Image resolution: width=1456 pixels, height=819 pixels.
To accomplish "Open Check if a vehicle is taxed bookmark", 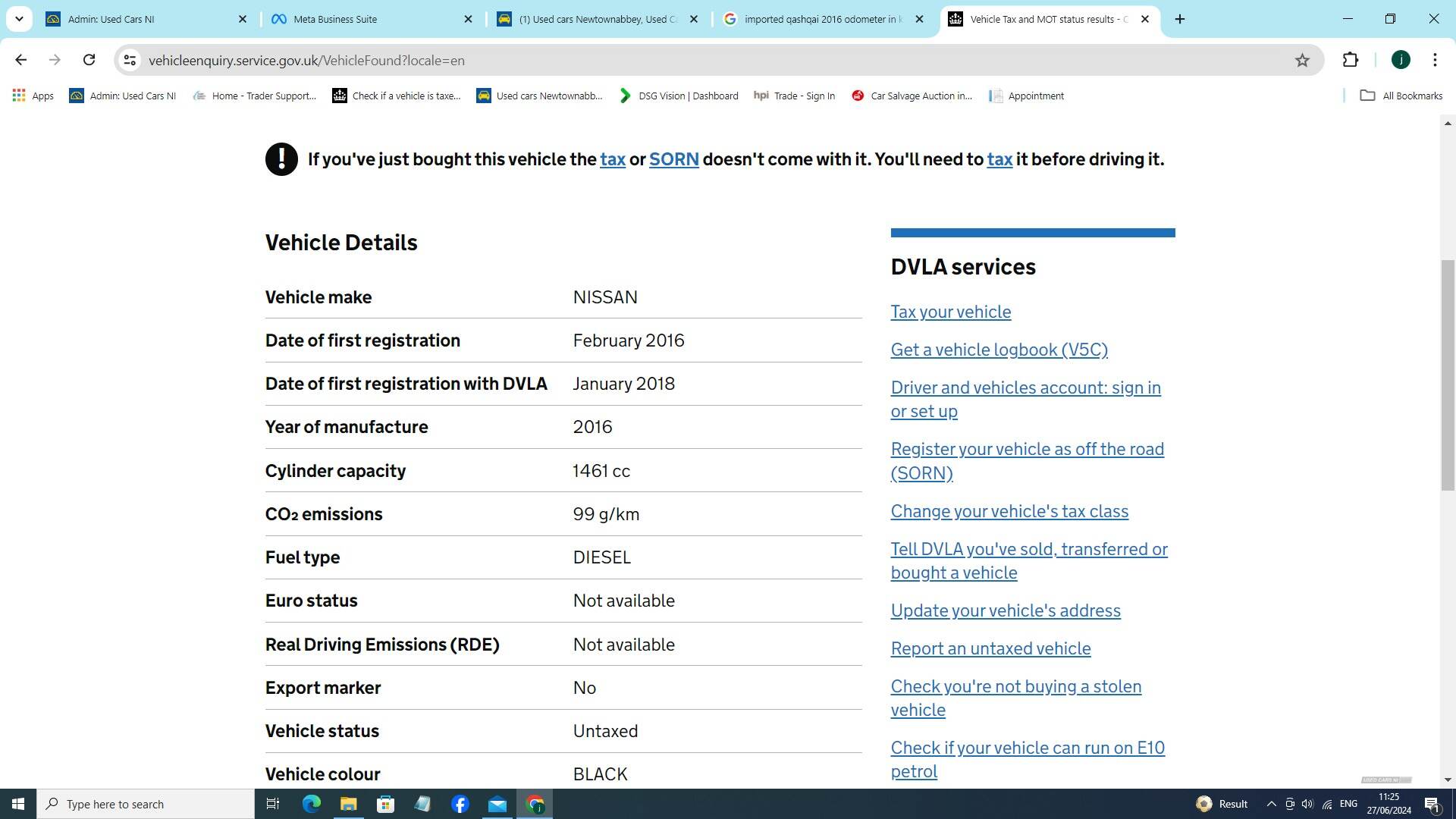I will pos(397,96).
